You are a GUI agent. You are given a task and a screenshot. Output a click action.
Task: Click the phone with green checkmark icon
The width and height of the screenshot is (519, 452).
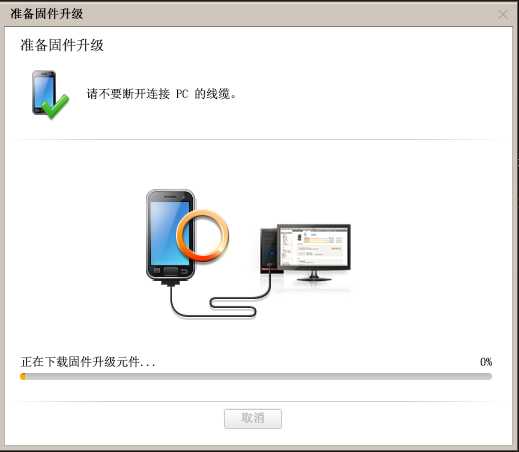point(51,95)
